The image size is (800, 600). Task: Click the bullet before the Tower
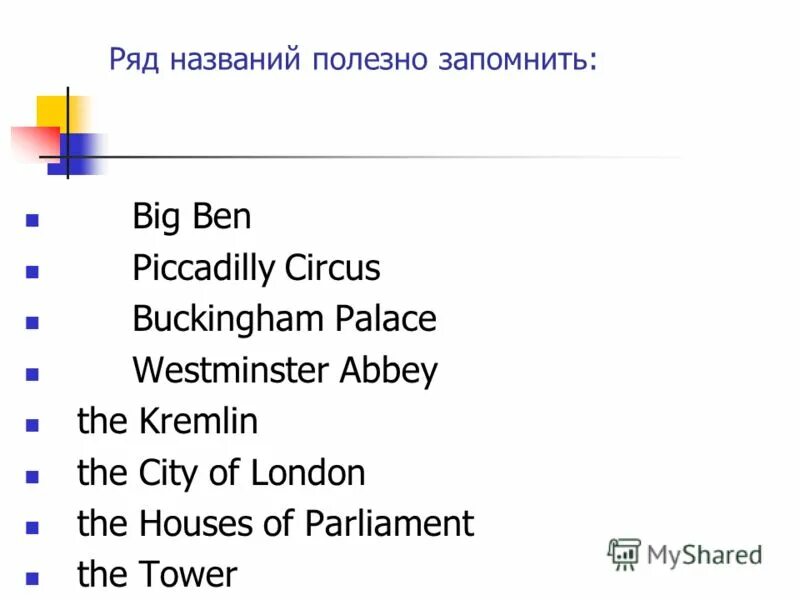click(32, 579)
